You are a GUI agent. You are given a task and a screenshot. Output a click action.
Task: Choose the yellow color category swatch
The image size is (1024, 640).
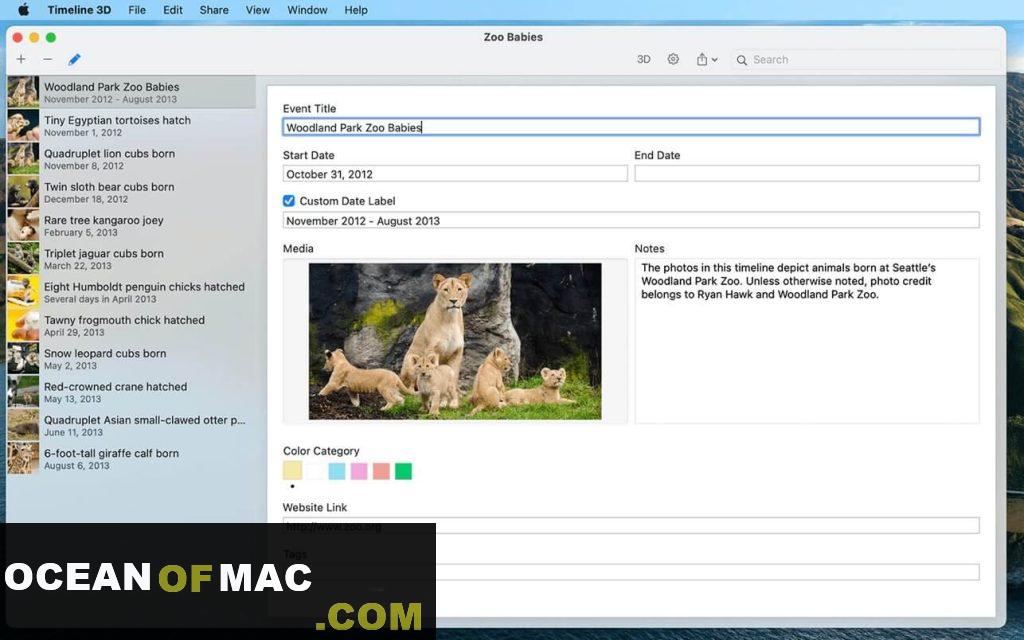(293, 471)
